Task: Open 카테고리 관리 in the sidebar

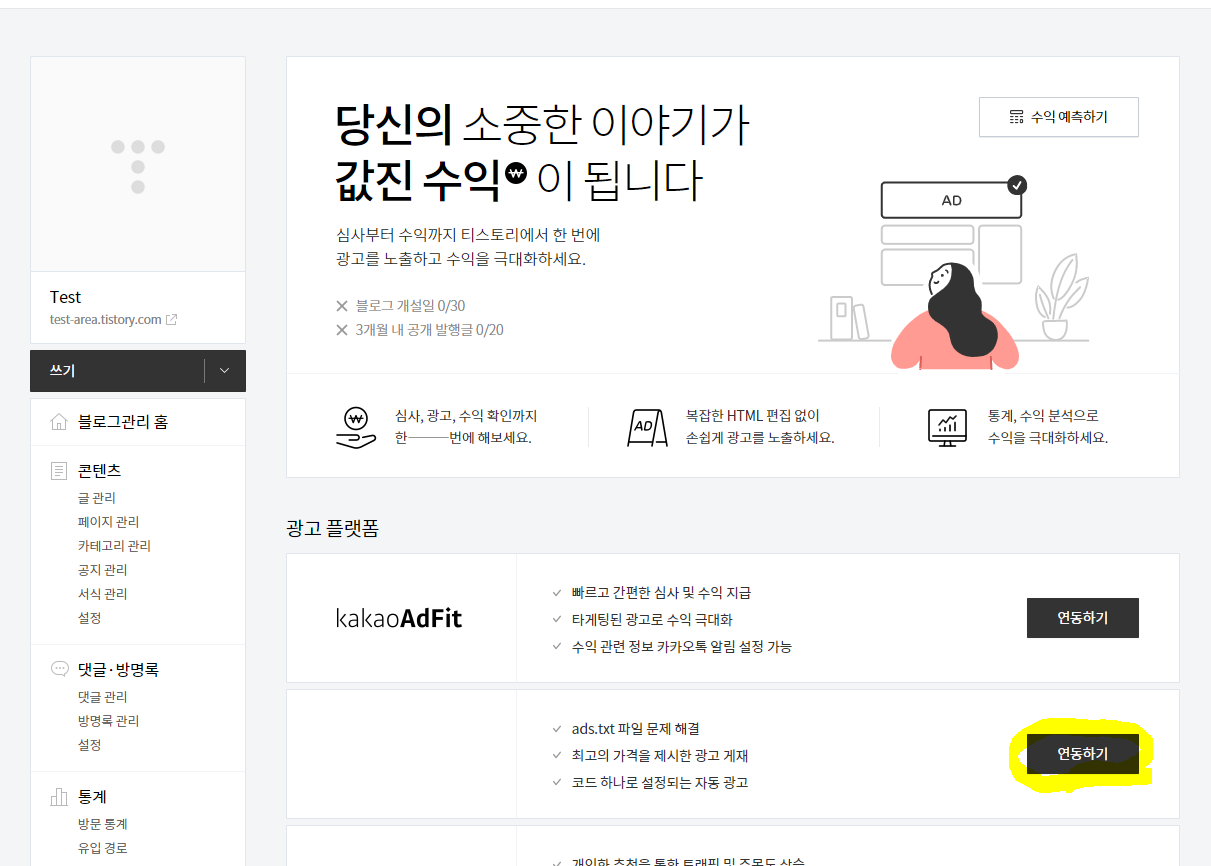Action: click(x=114, y=546)
